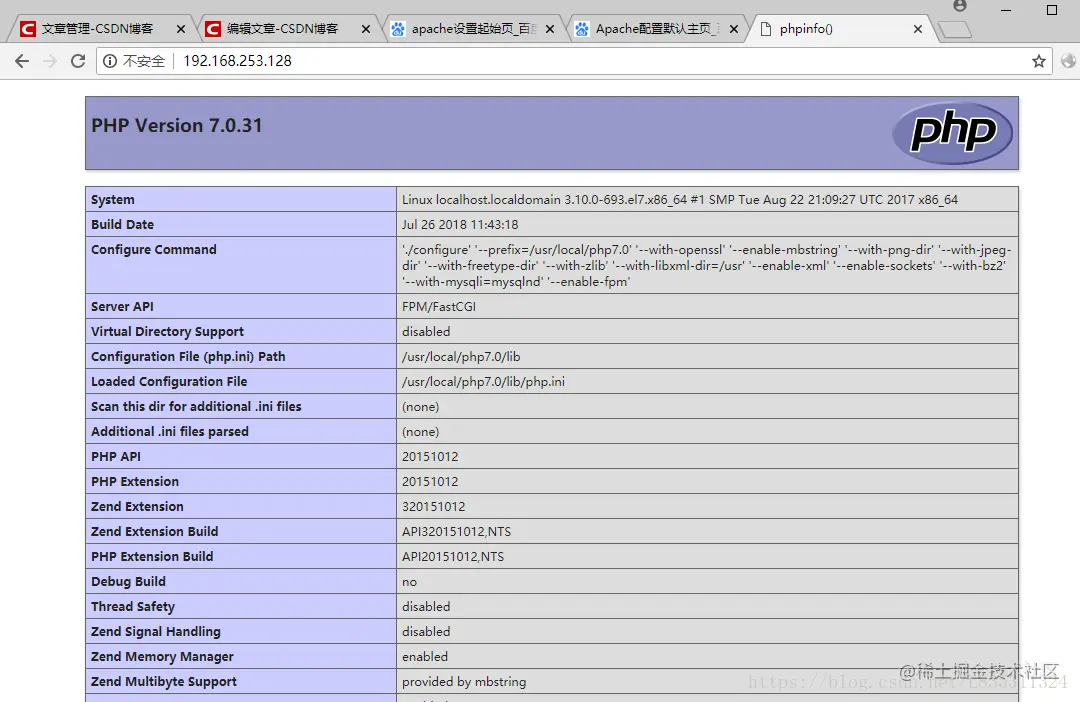This screenshot has height=702, width=1080.
Task: Click the extension globe icon beside address bar
Action: (x=1068, y=61)
